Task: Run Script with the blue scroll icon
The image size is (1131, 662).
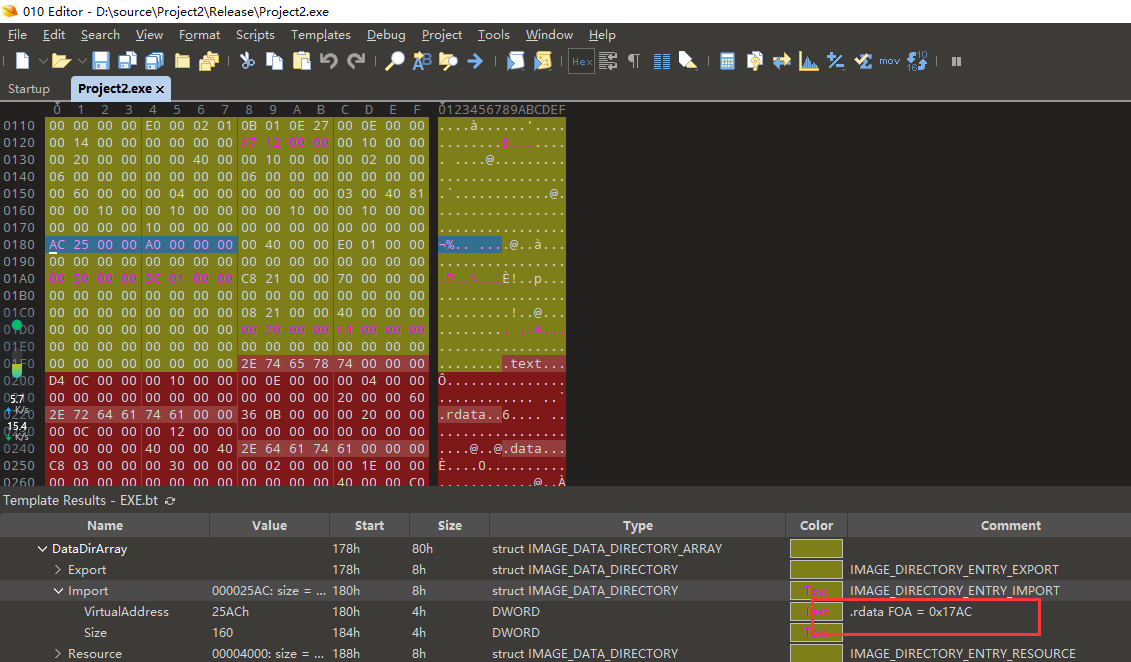Action: click(515, 61)
